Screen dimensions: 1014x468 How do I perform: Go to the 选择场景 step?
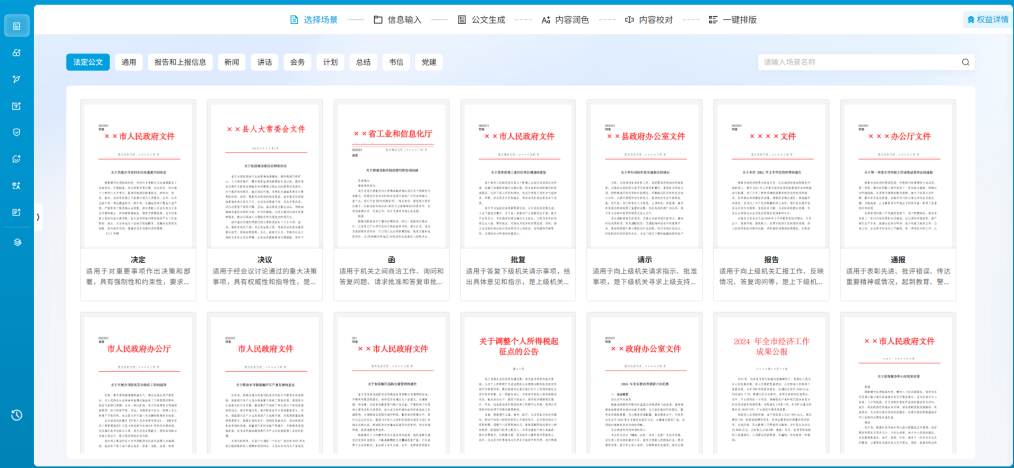point(314,19)
